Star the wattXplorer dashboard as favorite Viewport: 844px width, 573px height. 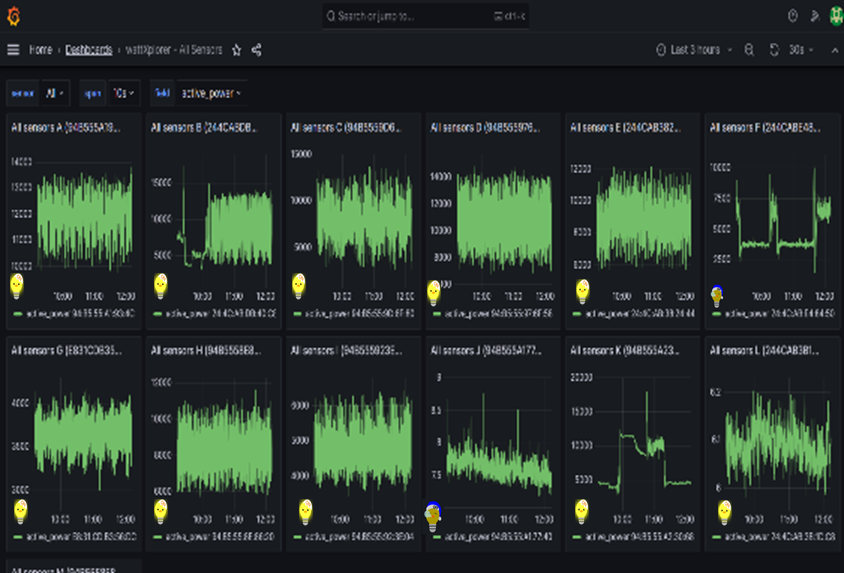pyautogui.click(x=237, y=49)
